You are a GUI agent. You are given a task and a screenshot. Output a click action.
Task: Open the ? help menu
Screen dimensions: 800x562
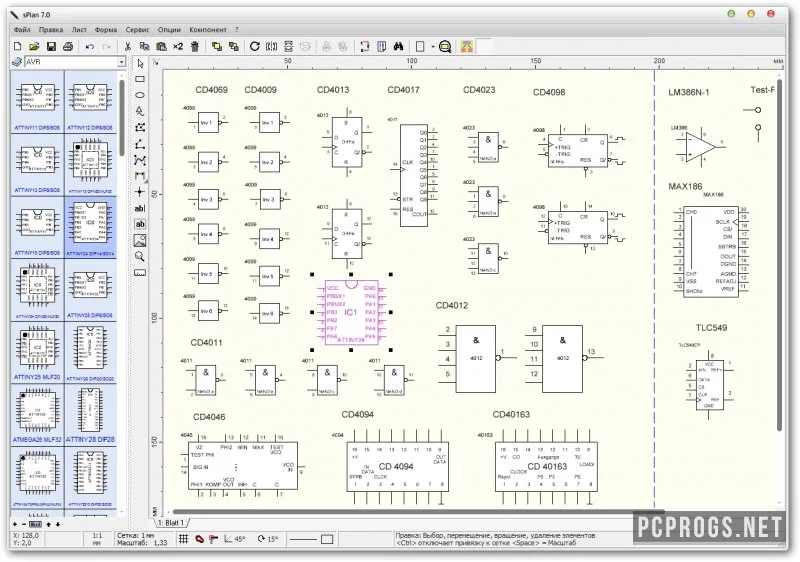pyautogui.click(x=237, y=30)
